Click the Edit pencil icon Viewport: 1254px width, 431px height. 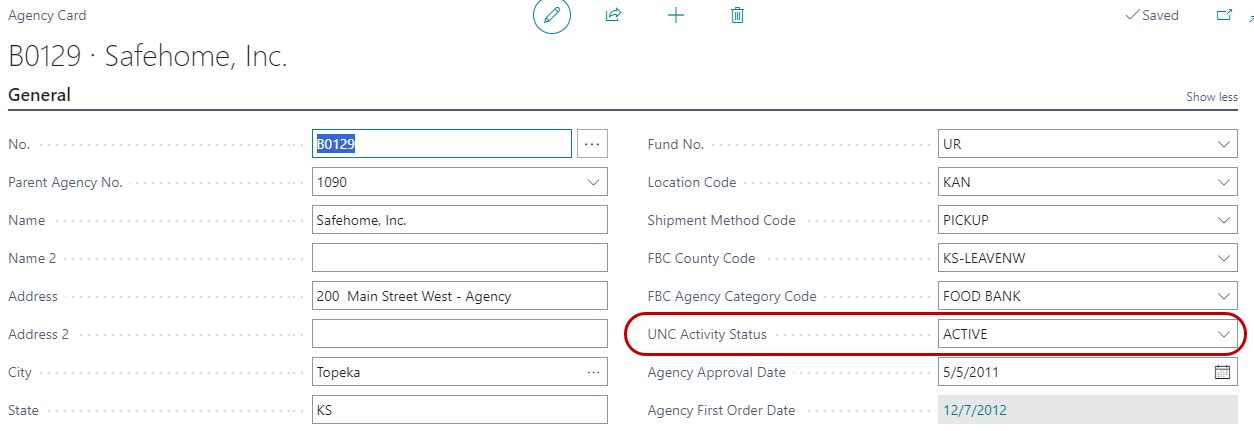coord(551,16)
